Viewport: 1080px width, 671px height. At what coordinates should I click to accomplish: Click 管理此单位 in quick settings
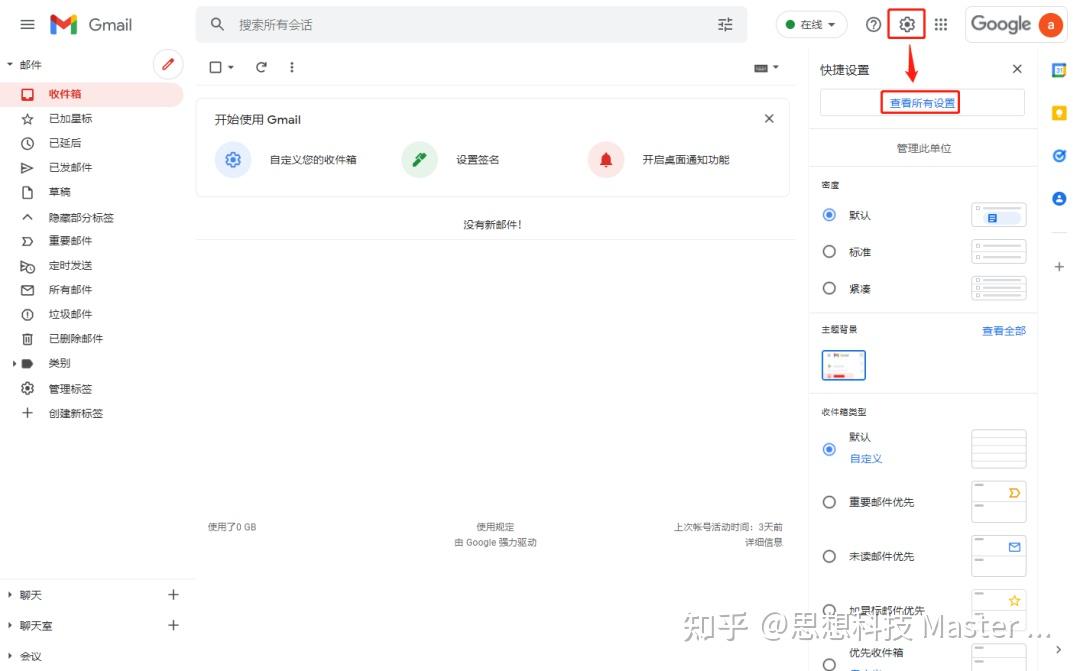click(x=923, y=148)
